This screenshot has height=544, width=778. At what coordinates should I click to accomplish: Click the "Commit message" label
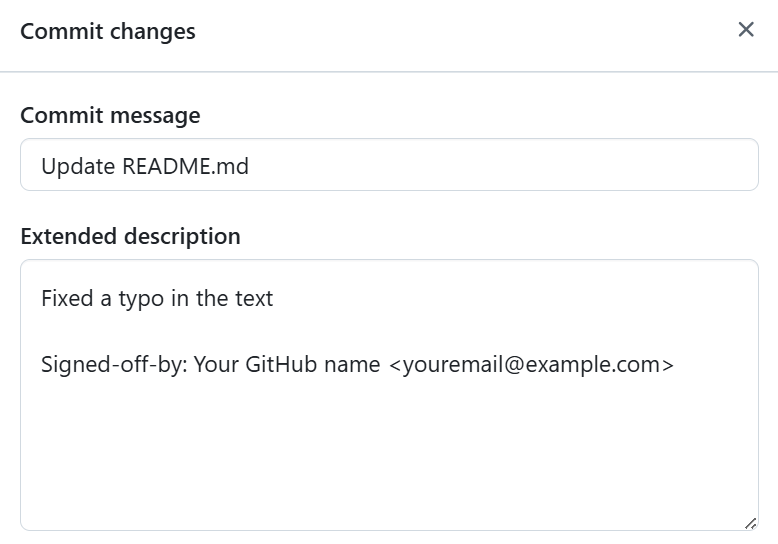[110, 116]
